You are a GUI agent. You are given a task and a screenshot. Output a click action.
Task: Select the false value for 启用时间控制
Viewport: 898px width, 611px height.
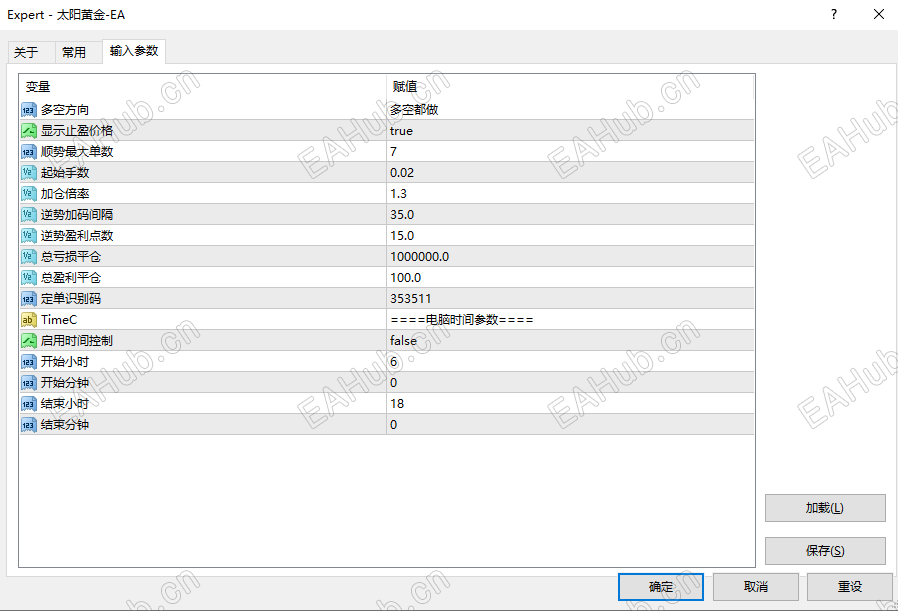point(570,341)
